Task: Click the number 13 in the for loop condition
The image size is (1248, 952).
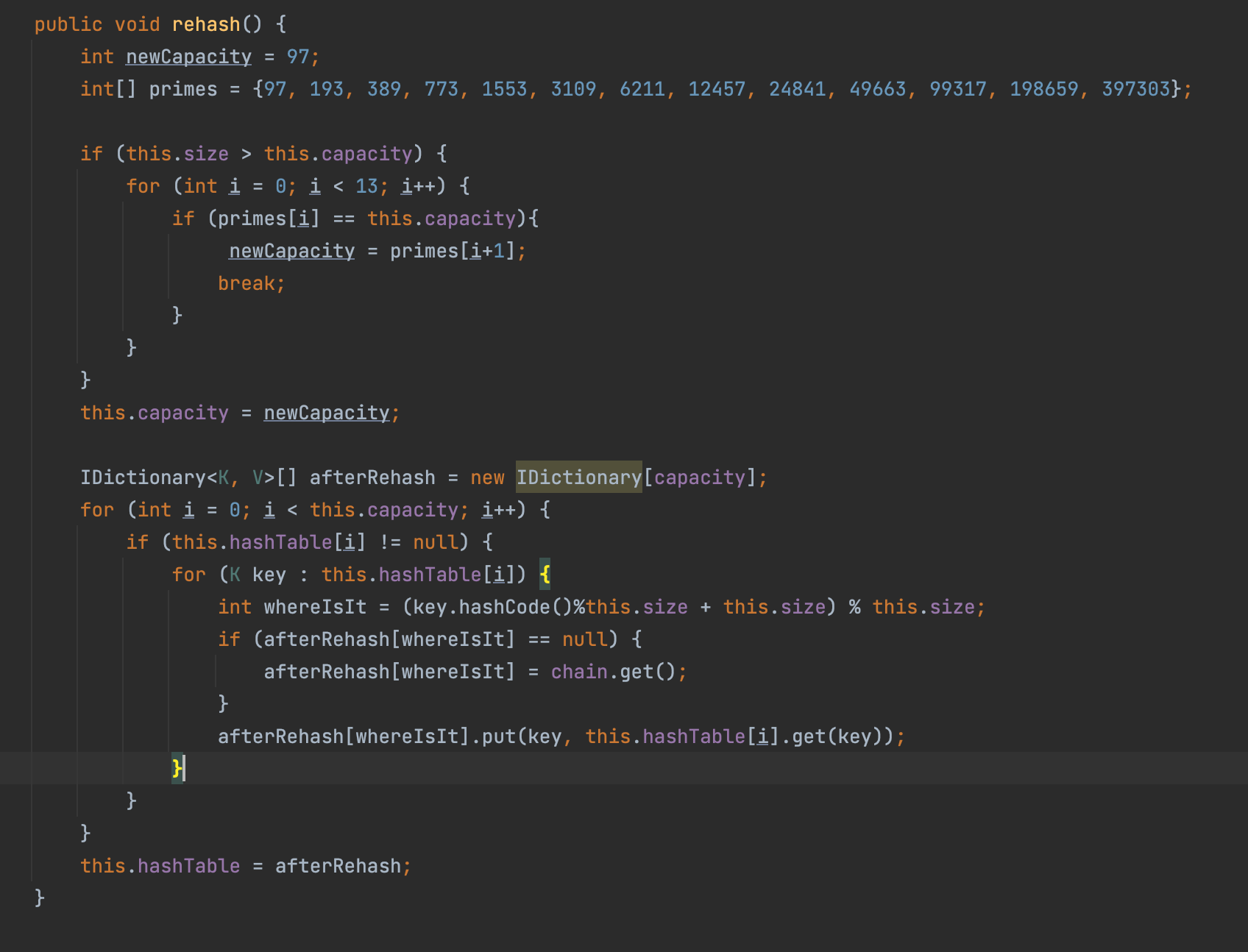Action: point(366,186)
